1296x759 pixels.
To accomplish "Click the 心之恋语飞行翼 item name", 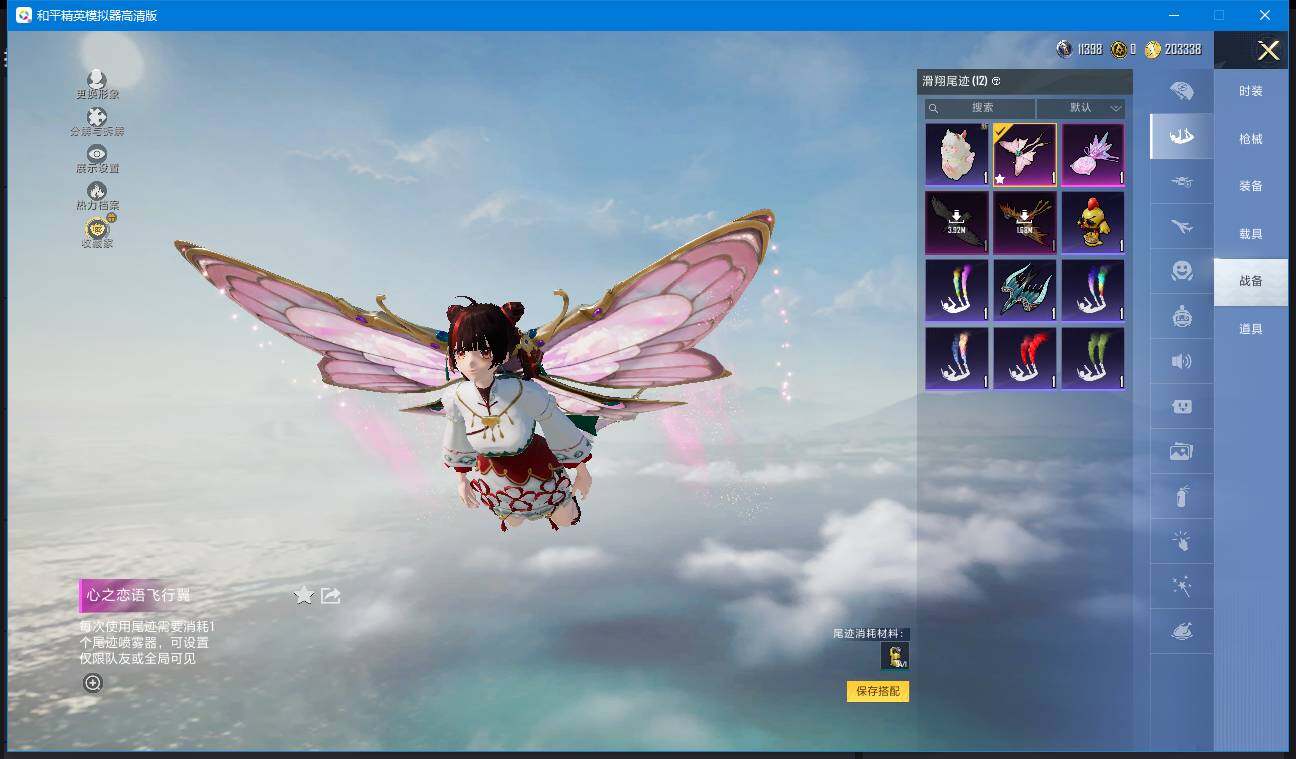I will coord(138,595).
